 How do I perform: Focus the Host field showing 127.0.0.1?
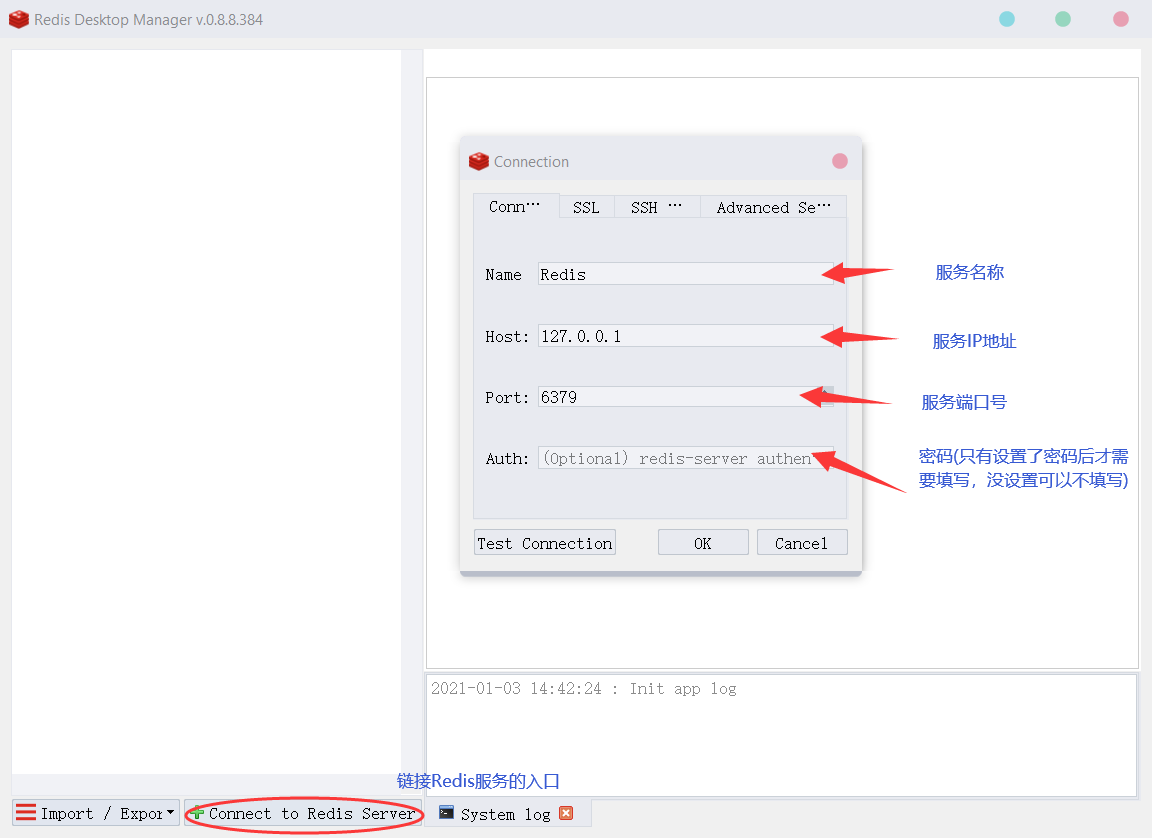[x=685, y=336]
